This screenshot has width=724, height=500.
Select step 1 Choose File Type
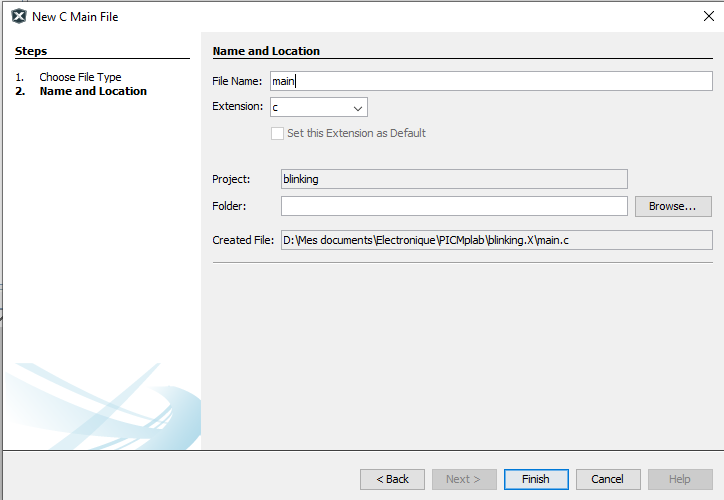80,77
